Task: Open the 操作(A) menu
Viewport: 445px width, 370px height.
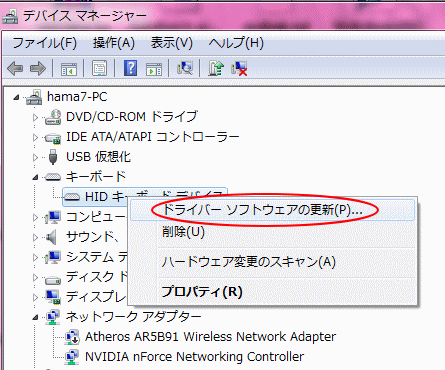Action: click(114, 43)
